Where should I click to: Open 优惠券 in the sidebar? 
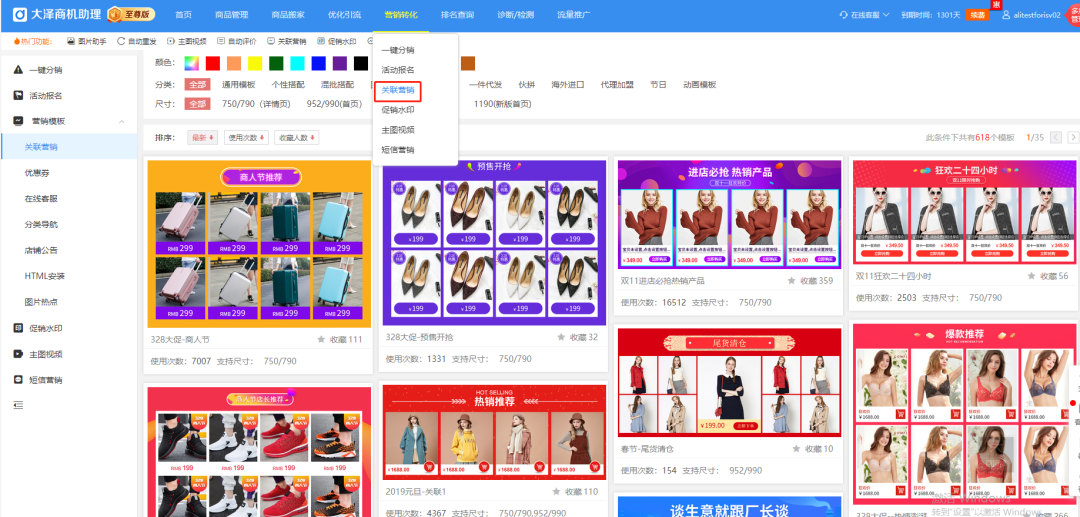[x=37, y=173]
